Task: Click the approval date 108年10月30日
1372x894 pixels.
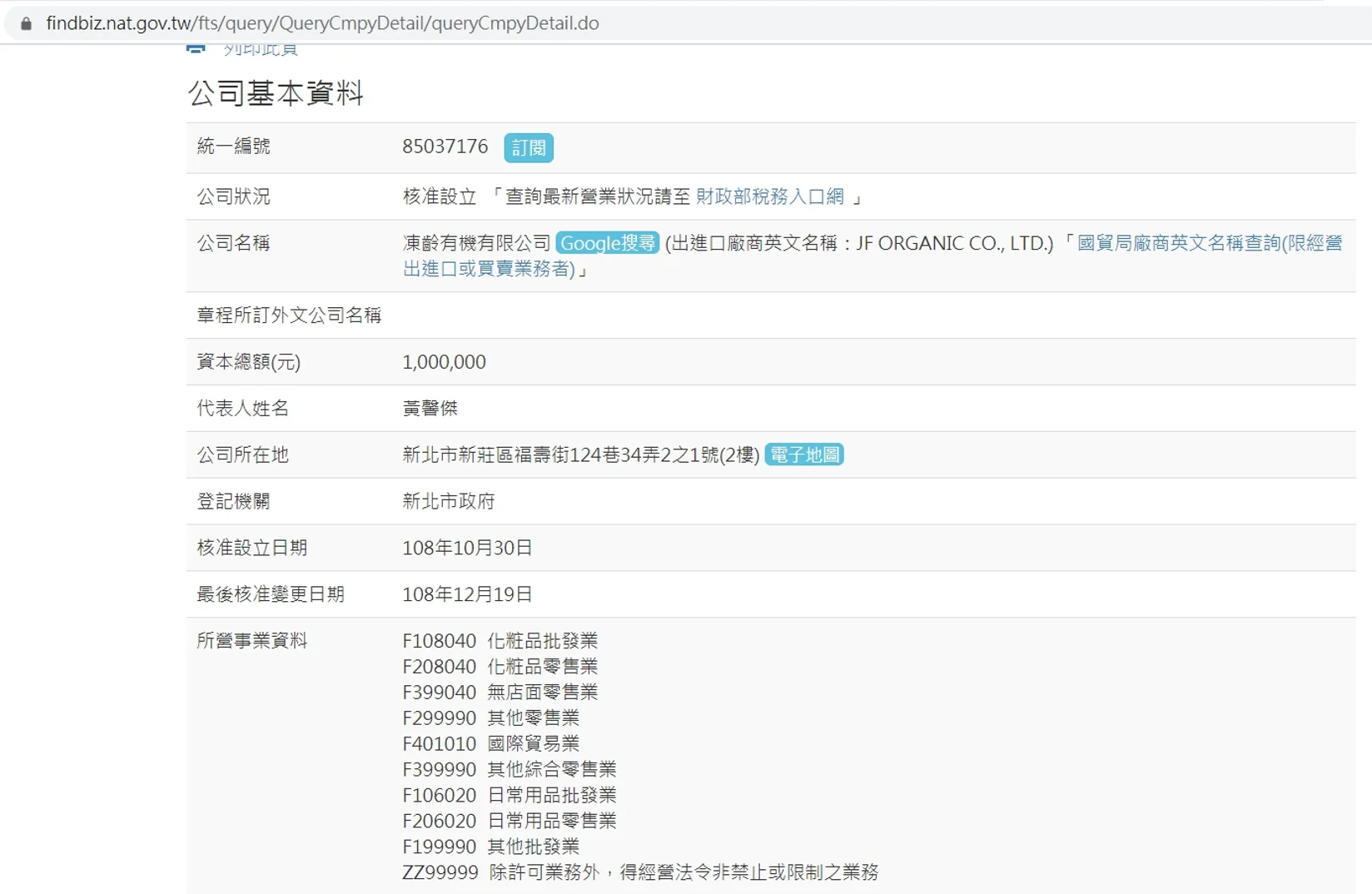Action: click(x=467, y=548)
